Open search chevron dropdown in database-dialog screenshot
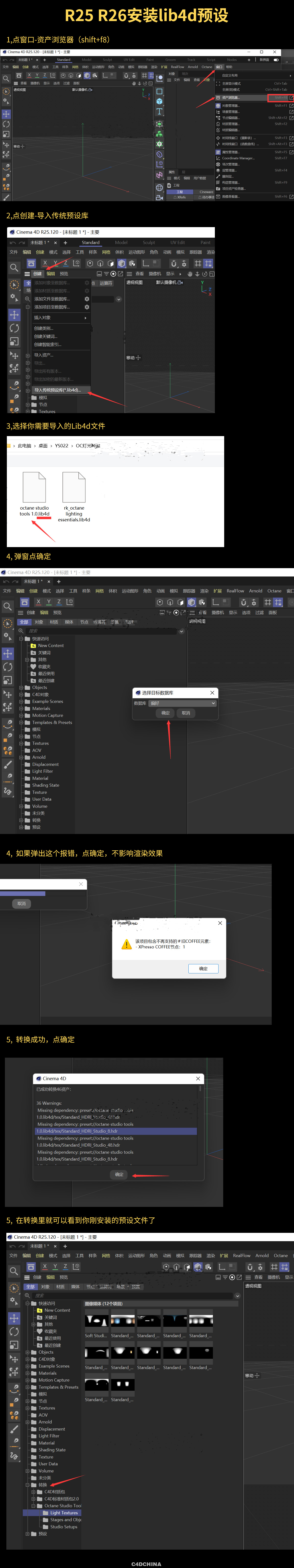 pos(181,631)
